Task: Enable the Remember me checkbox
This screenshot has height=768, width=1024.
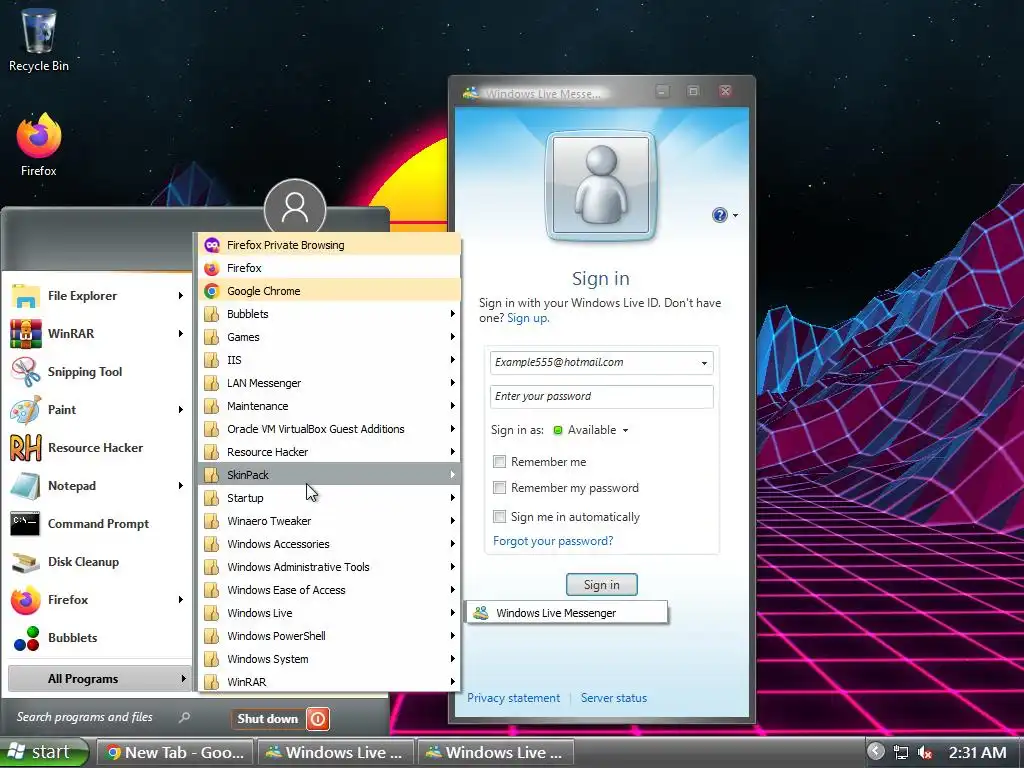Action: point(500,462)
